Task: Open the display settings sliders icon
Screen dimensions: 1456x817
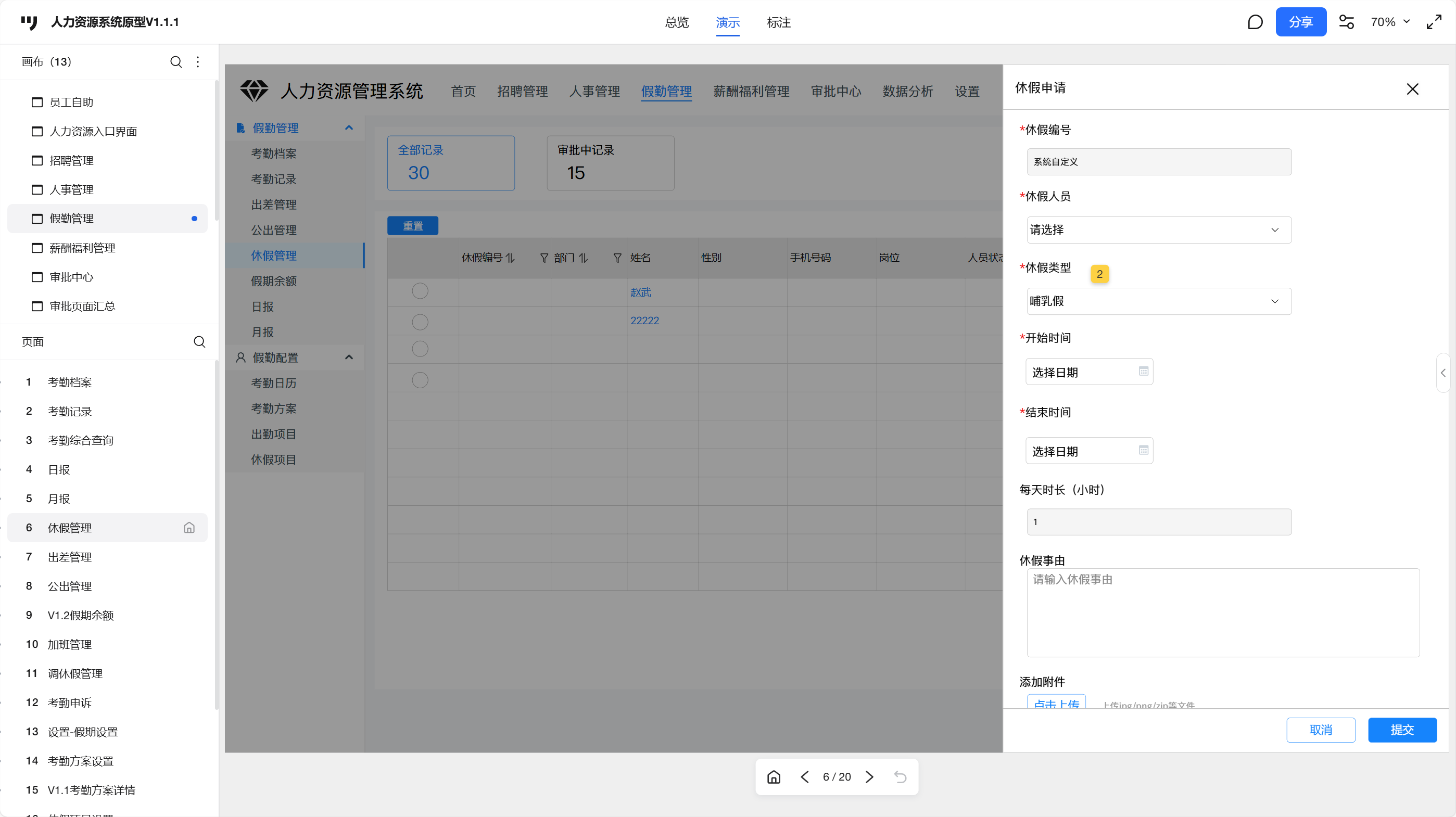Action: [1346, 22]
